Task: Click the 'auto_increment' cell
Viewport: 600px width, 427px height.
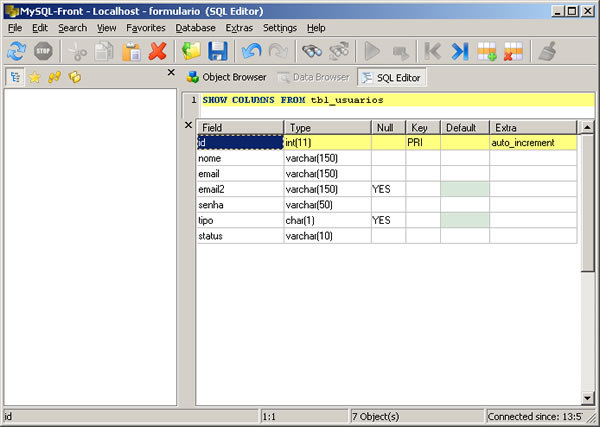Action: tap(533, 143)
